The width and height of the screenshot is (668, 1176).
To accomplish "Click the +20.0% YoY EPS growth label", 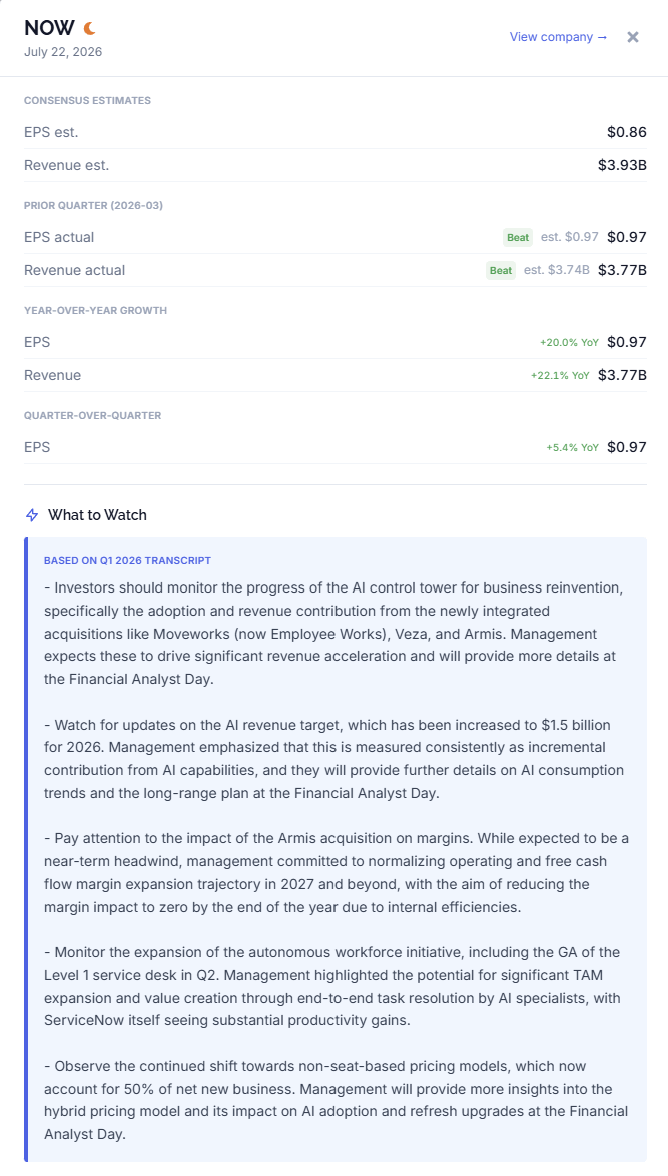I will click(x=569, y=342).
